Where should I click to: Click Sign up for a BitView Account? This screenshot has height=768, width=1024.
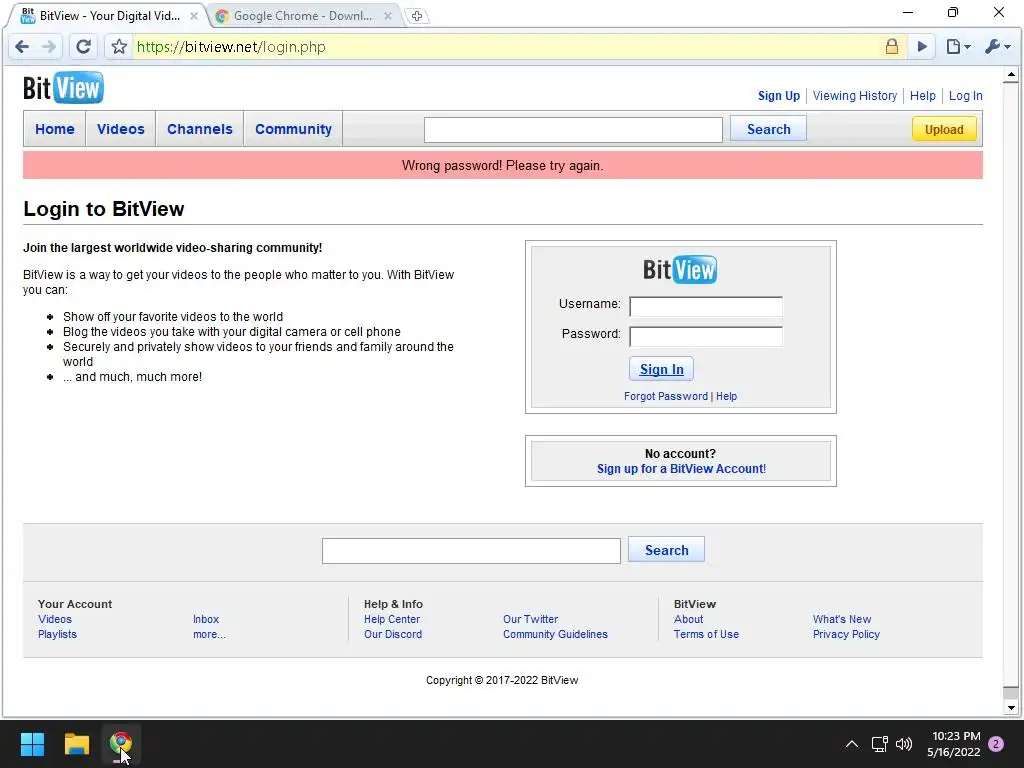click(681, 468)
